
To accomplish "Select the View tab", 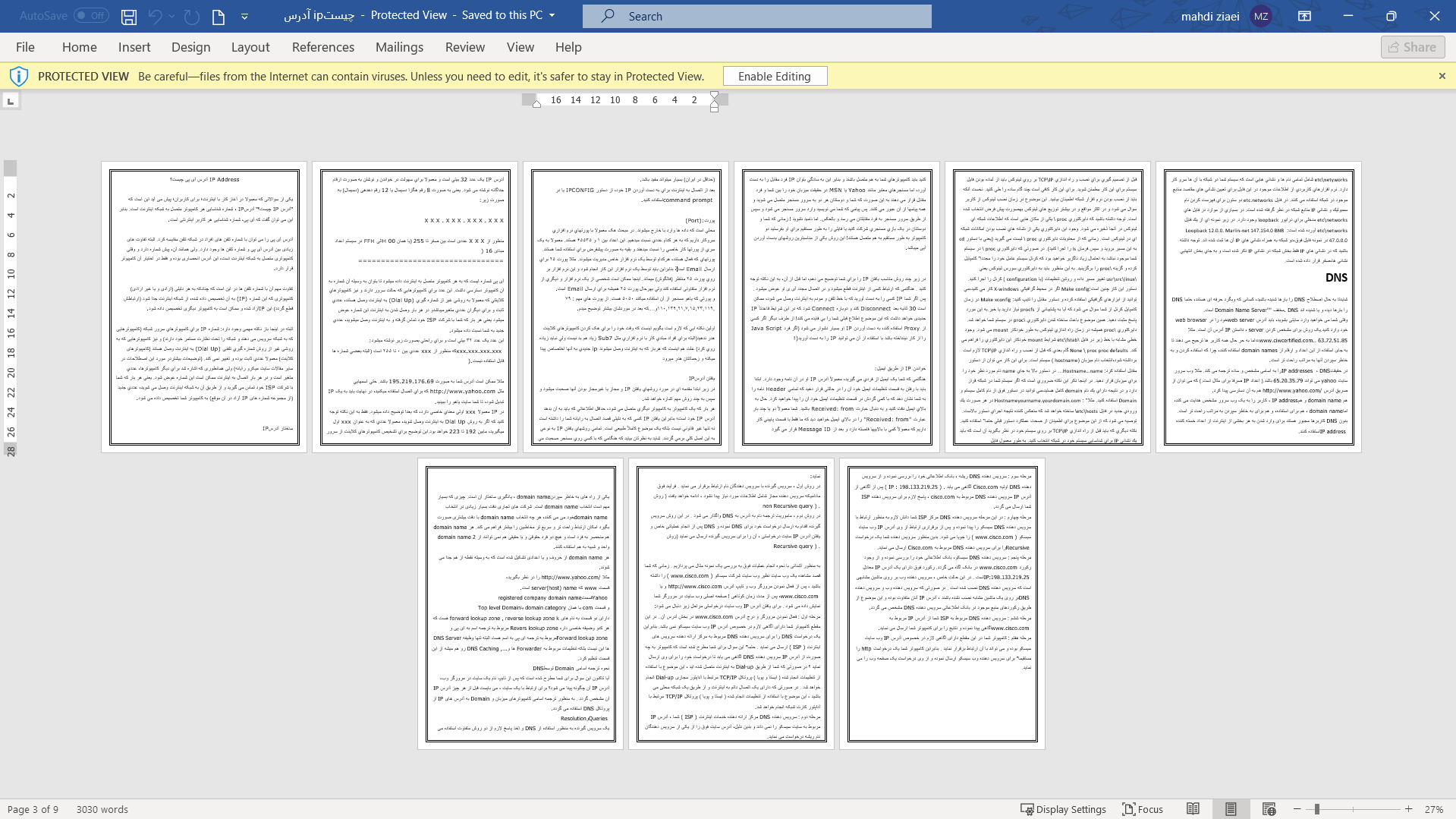I will click(520, 47).
